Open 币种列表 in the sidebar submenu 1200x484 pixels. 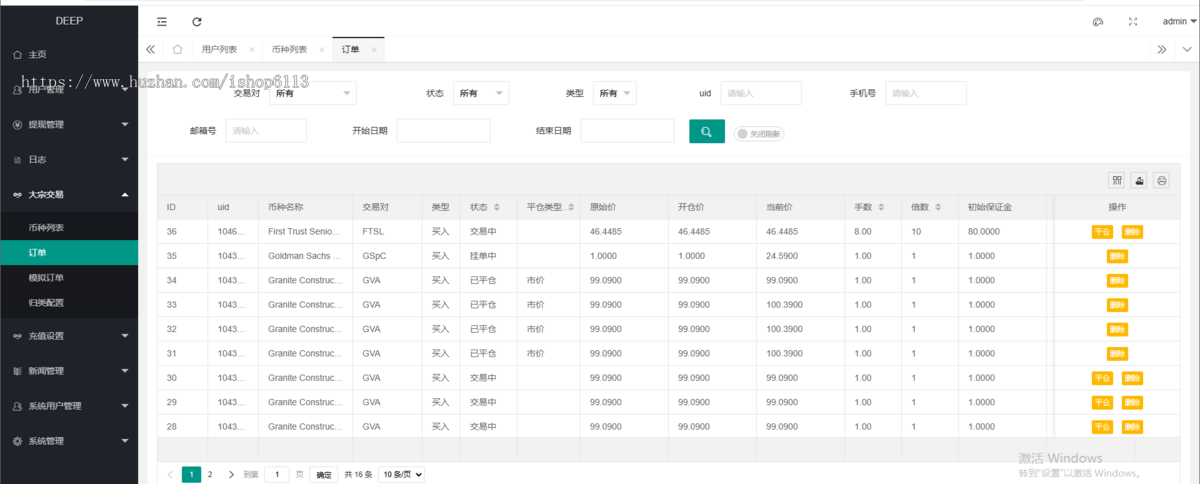(x=69, y=228)
